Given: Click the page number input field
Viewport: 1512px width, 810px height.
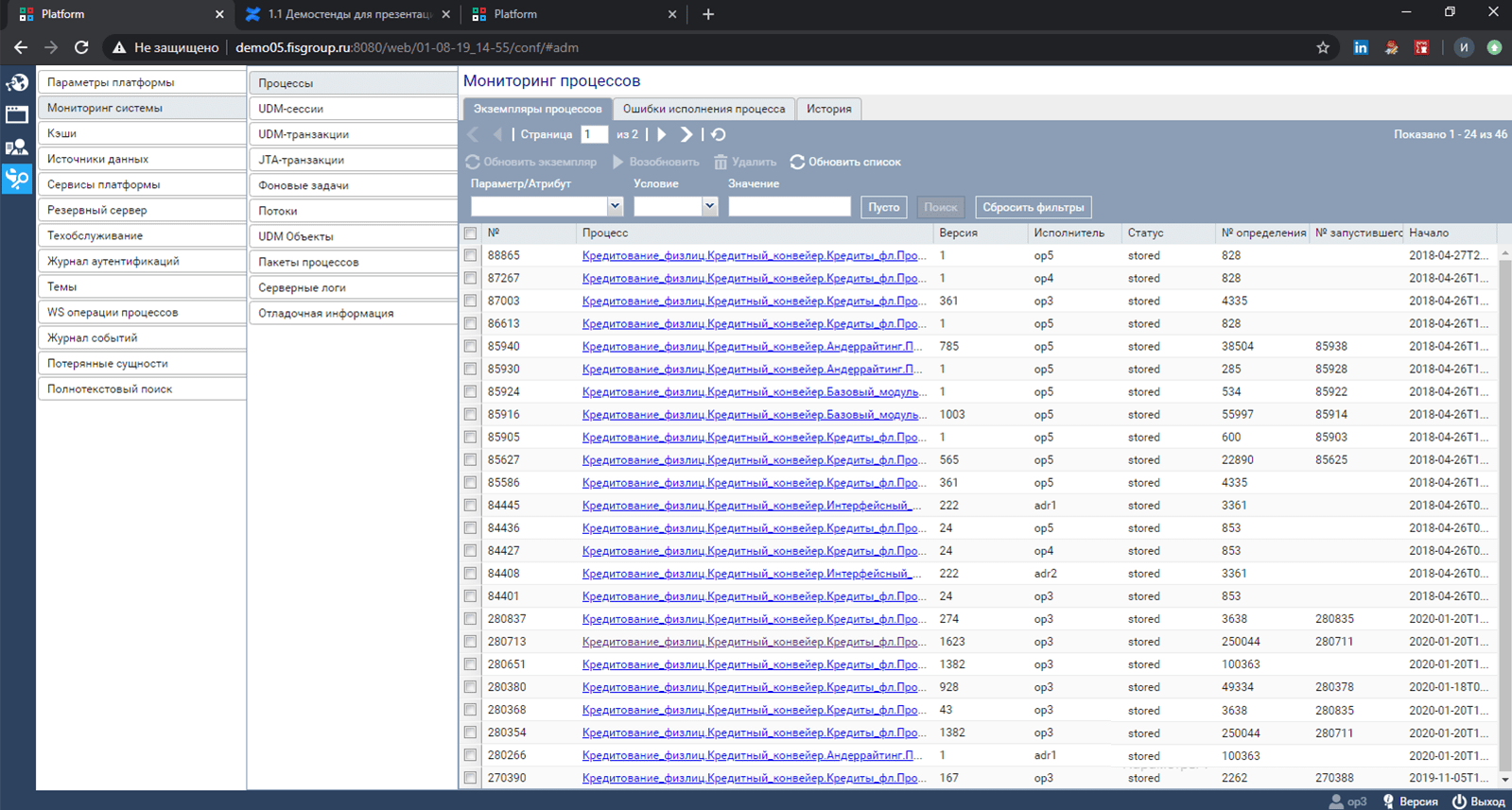Looking at the screenshot, I should [x=594, y=134].
